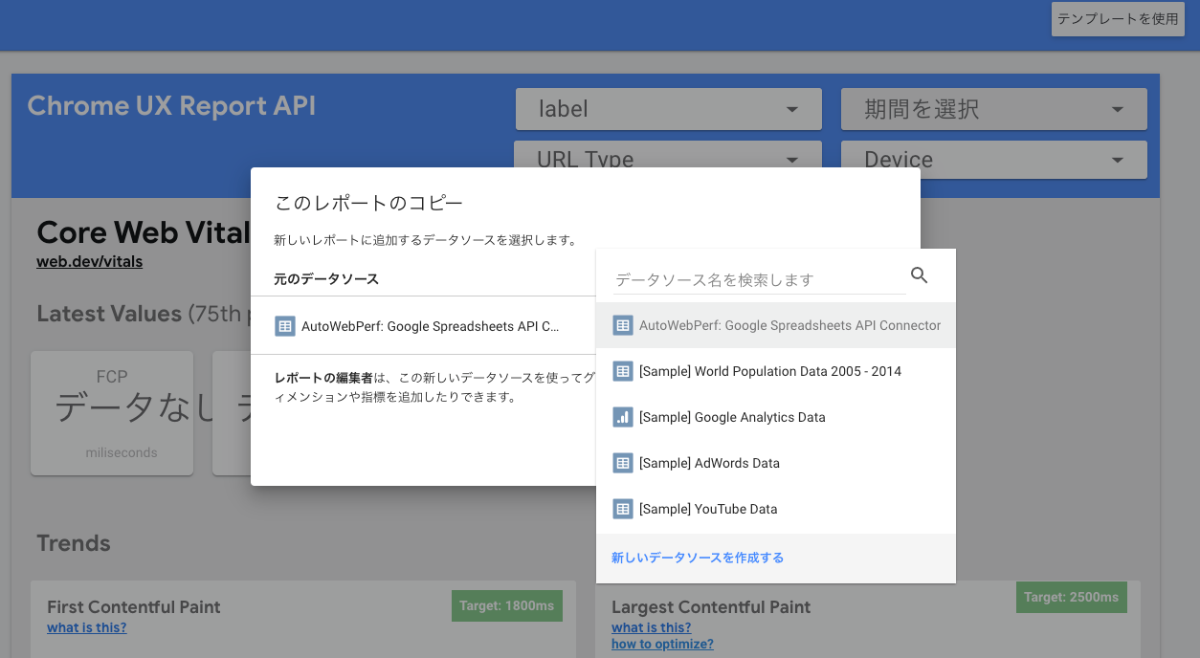1200x658 pixels.
Task: Open First Contentful Paint what is this? link
Action: click(87, 628)
